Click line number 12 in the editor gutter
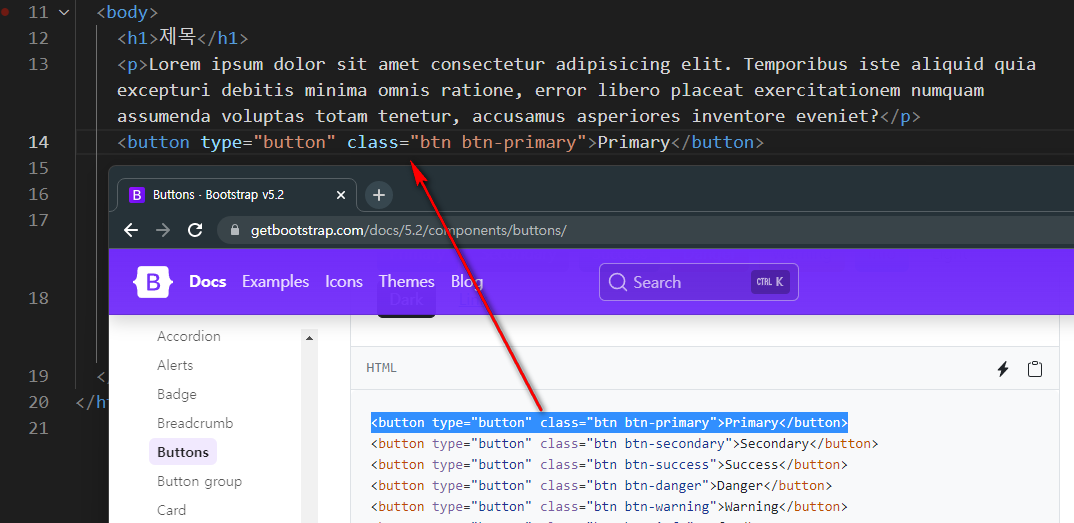The width and height of the screenshot is (1074, 523). (39, 38)
